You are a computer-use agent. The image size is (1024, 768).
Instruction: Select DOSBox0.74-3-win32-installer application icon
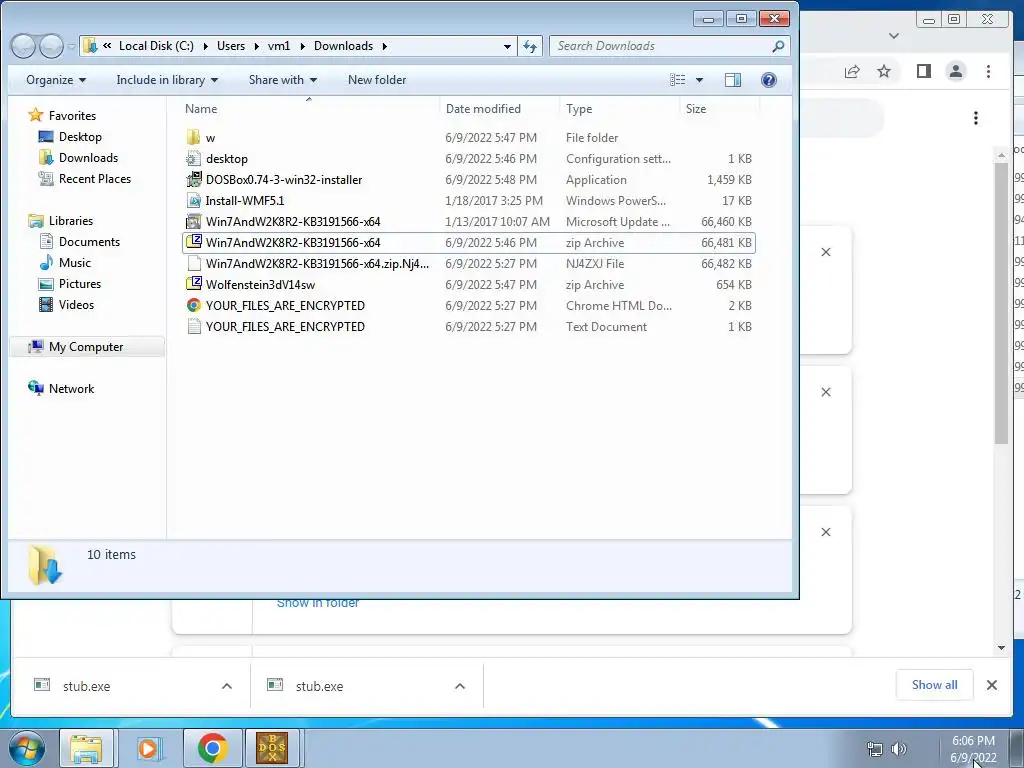193,179
